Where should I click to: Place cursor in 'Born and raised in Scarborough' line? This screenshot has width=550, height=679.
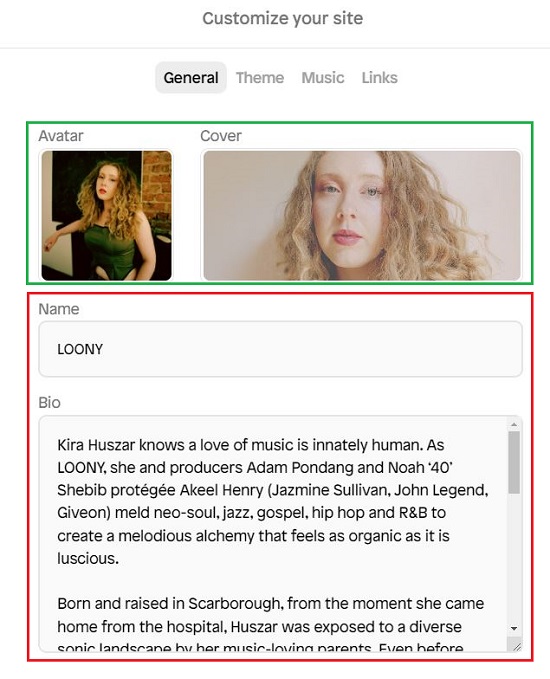271,604
